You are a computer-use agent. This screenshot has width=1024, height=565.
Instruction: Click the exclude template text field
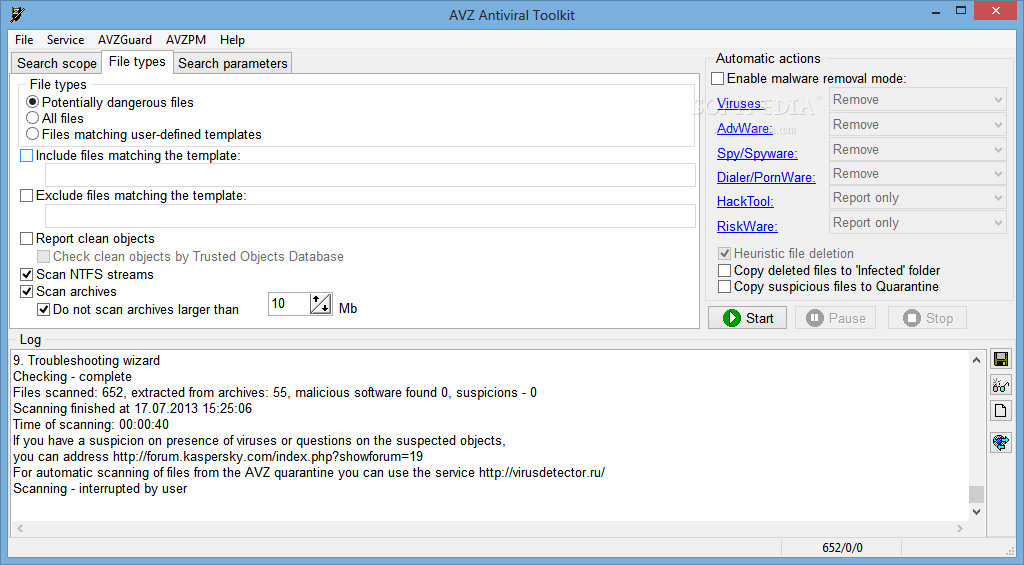(x=370, y=216)
